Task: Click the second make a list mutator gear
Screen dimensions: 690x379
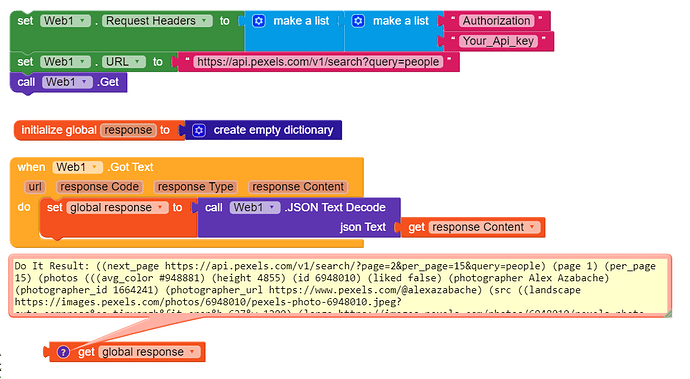Action: point(358,21)
